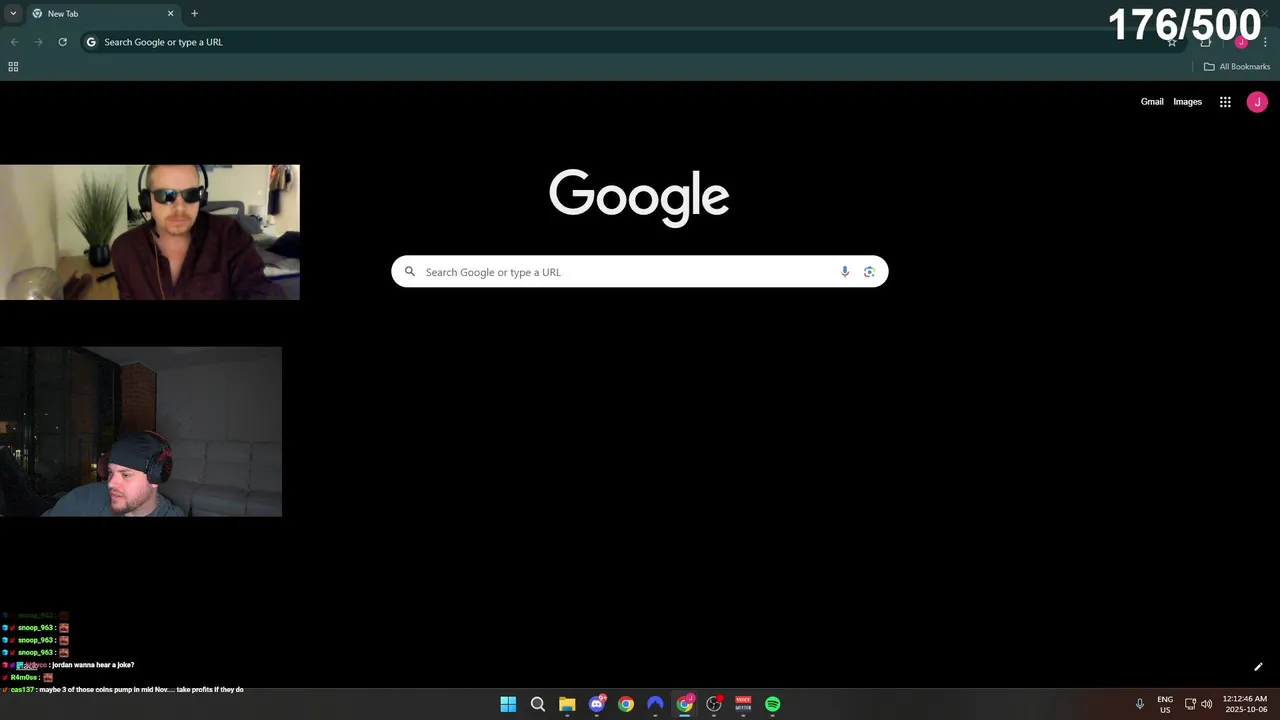Open the blue mountain taskbar app
Viewport: 1280px width, 720px height.
point(655,704)
